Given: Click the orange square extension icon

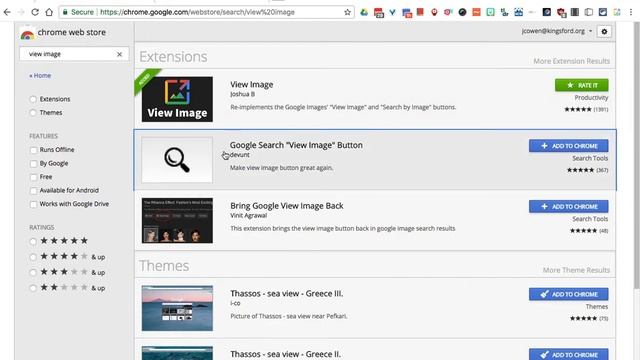Looking at the screenshot, I should 476,12.
